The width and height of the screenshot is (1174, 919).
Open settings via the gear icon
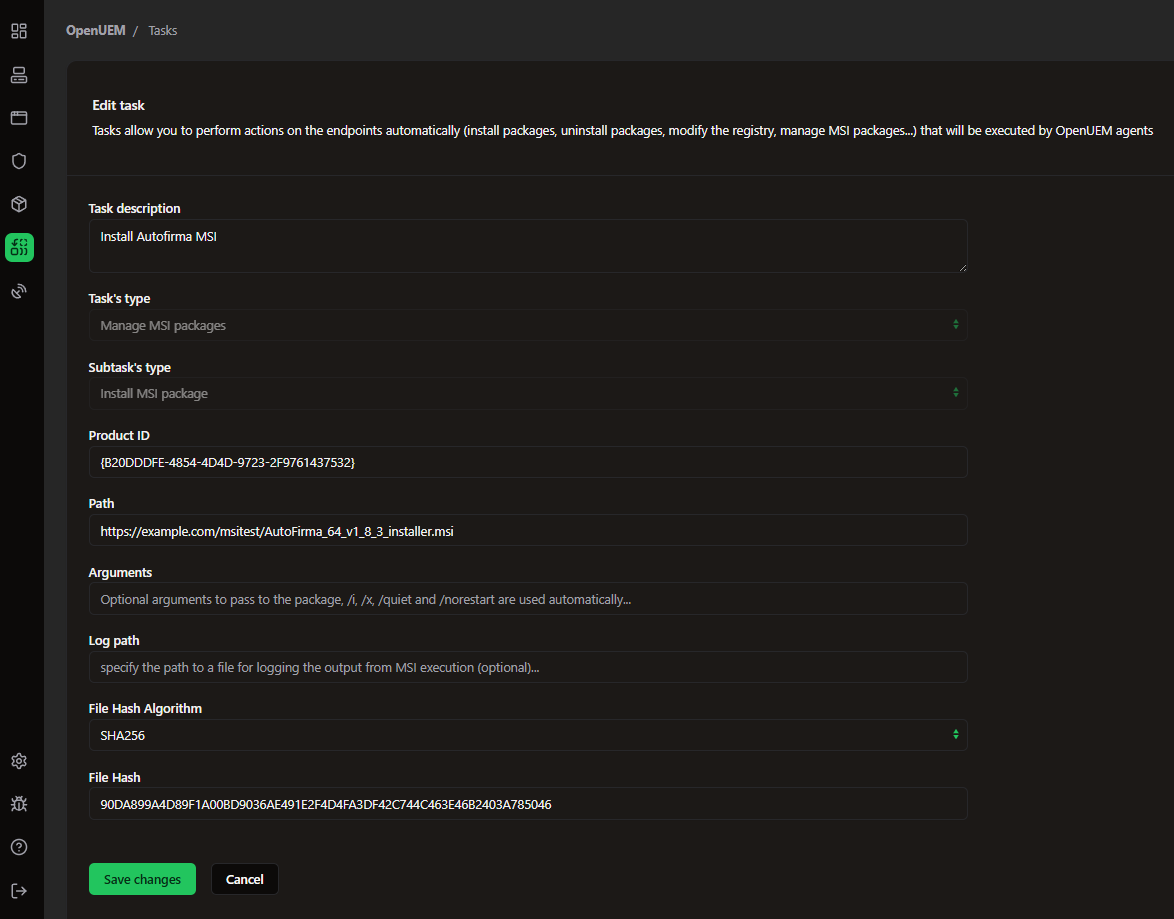click(x=19, y=761)
